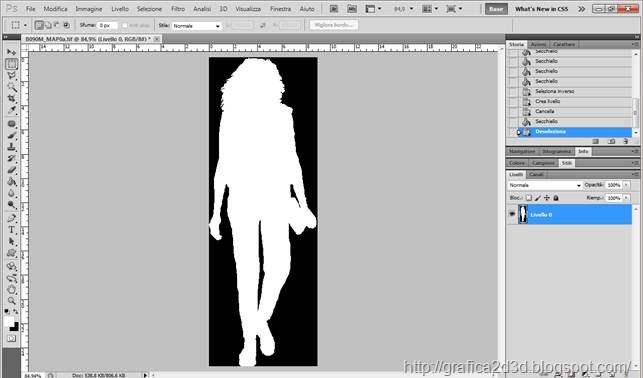Open tool preset picker dropdown arrow
The image size is (643, 378).
point(25,25)
